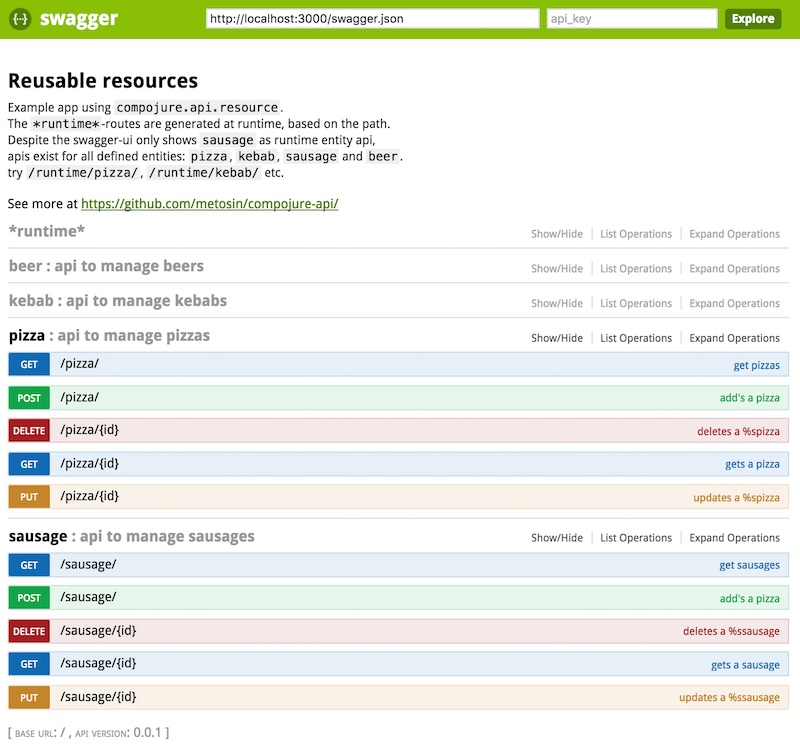Click the DELETE badge for /pizza/{id}

click(x=29, y=431)
